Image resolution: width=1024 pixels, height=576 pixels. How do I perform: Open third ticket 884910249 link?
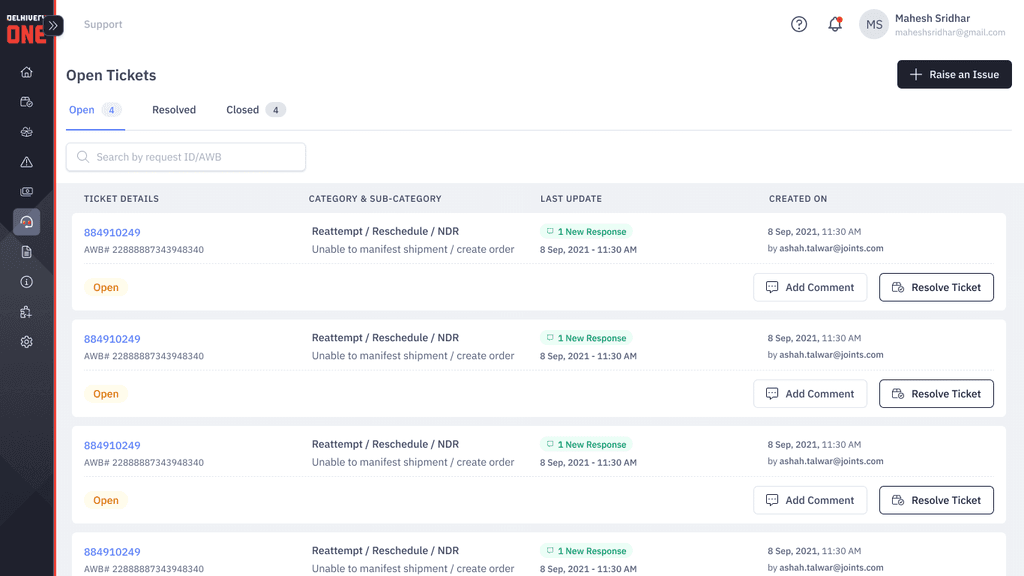(112, 445)
